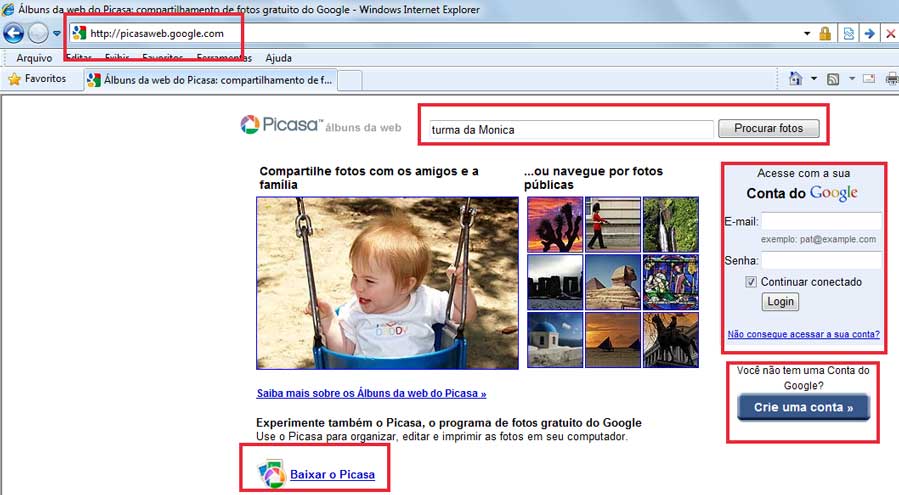This screenshot has width=899, height=495.
Task: Click the E-mail input field
Action: (x=821, y=221)
